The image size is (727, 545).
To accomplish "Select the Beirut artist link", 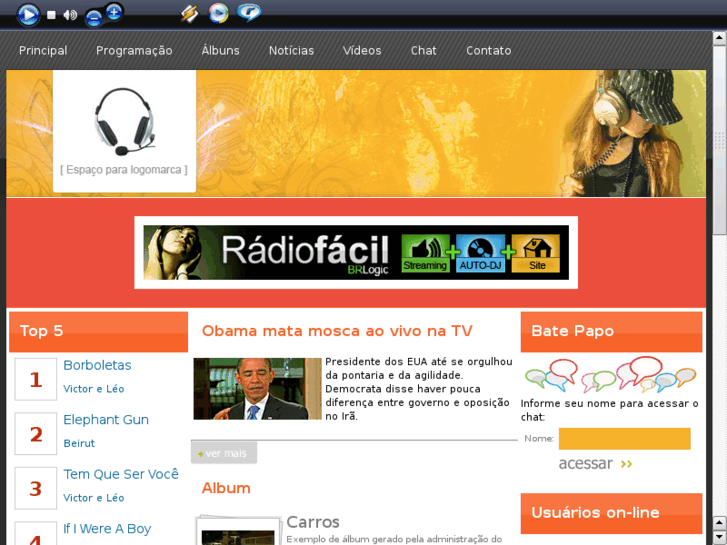I will click(79, 443).
